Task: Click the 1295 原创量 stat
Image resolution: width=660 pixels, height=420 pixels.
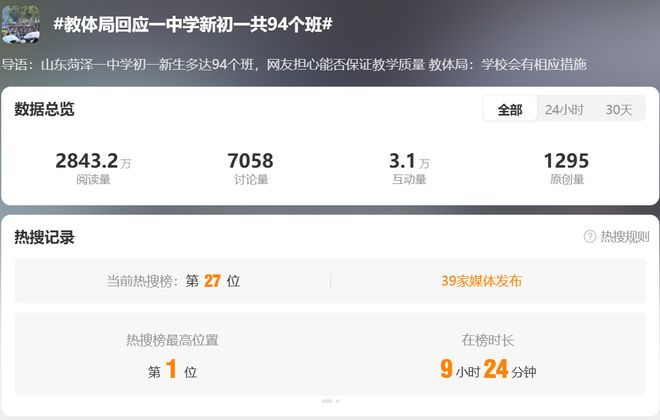Action: click(567, 167)
